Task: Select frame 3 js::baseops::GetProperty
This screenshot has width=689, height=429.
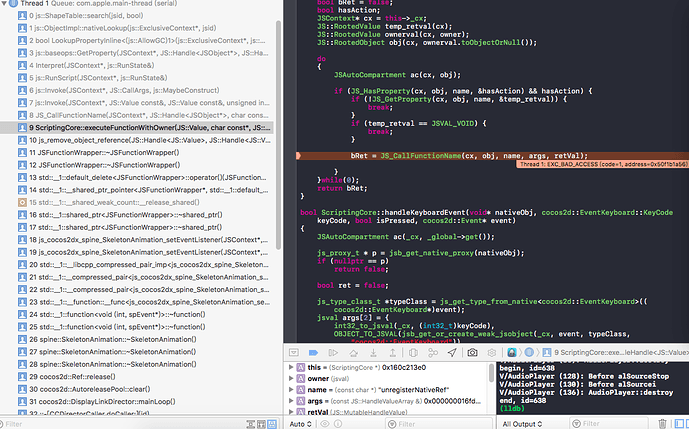Action: click(x=137, y=53)
